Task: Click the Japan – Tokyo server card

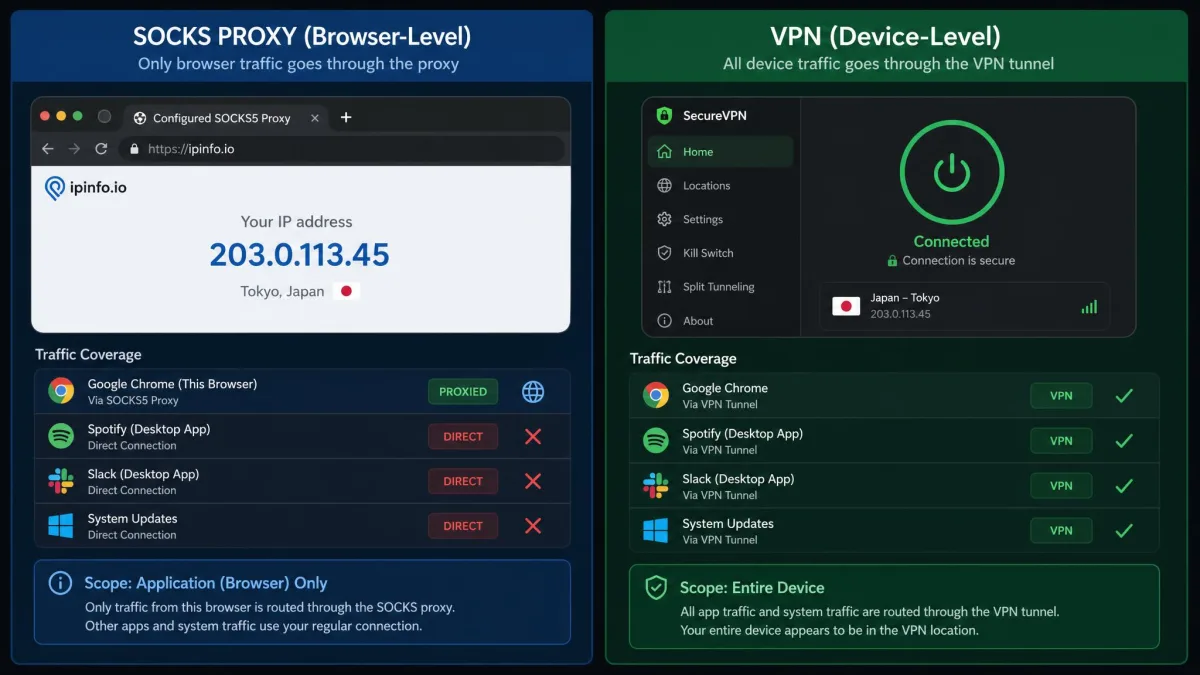Action: point(964,306)
